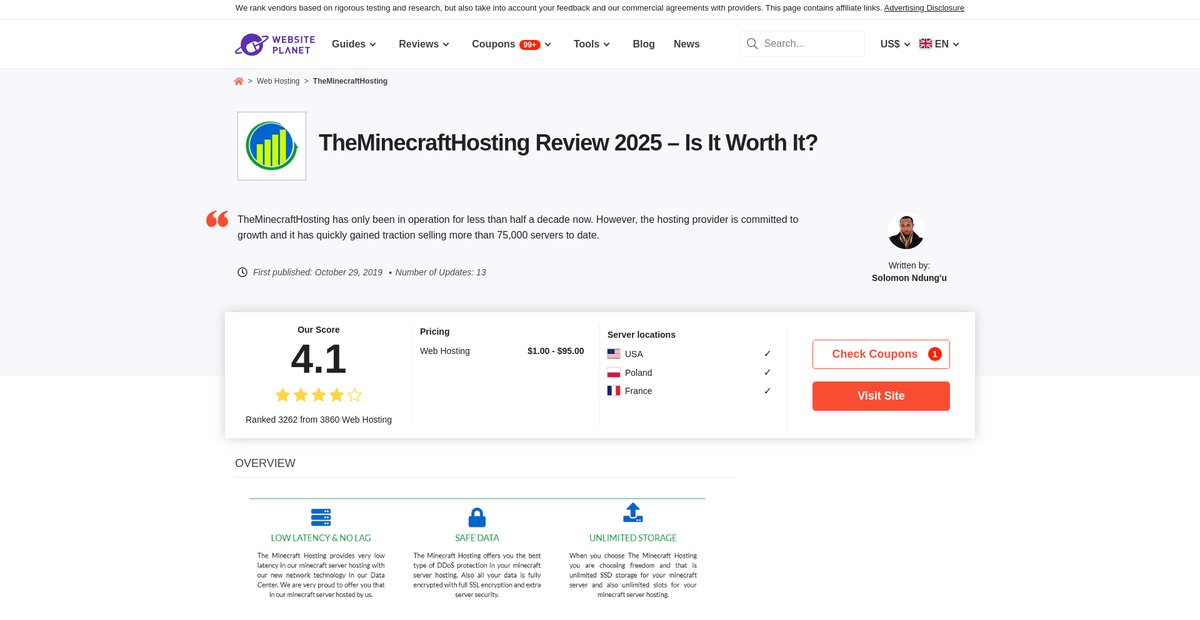The height and width of the screenshot is (620, 1200).
Task: Click the USA flag icon
Action: (614, 354)
